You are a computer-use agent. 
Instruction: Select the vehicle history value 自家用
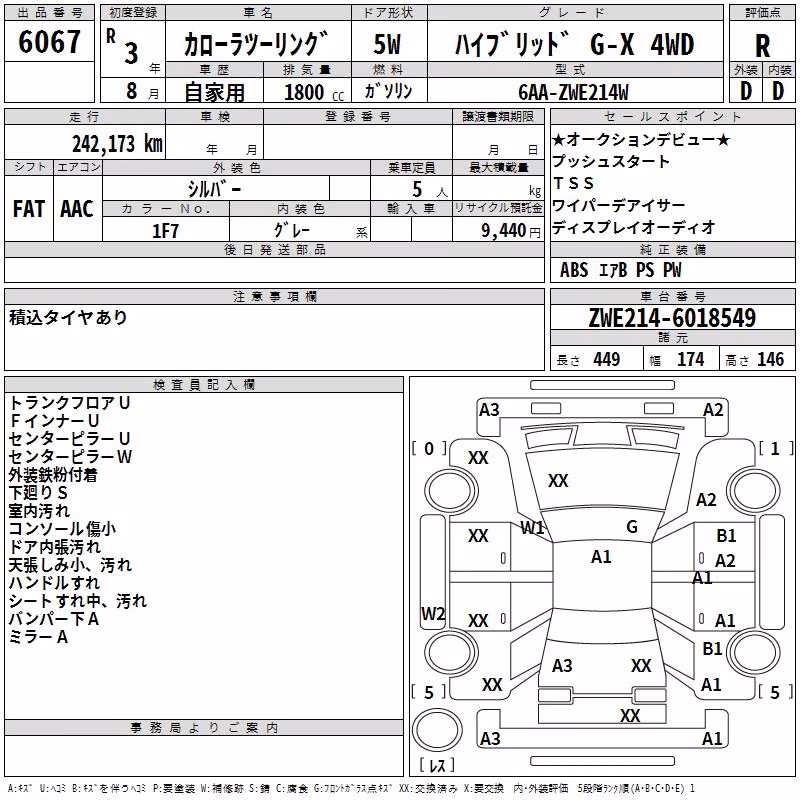[214, 92]
